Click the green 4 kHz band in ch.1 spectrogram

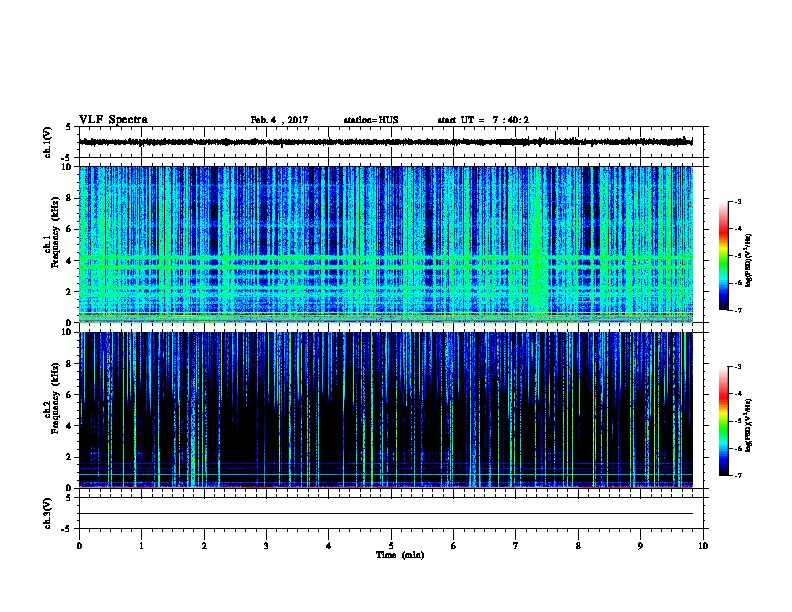(x=386, y=260)
